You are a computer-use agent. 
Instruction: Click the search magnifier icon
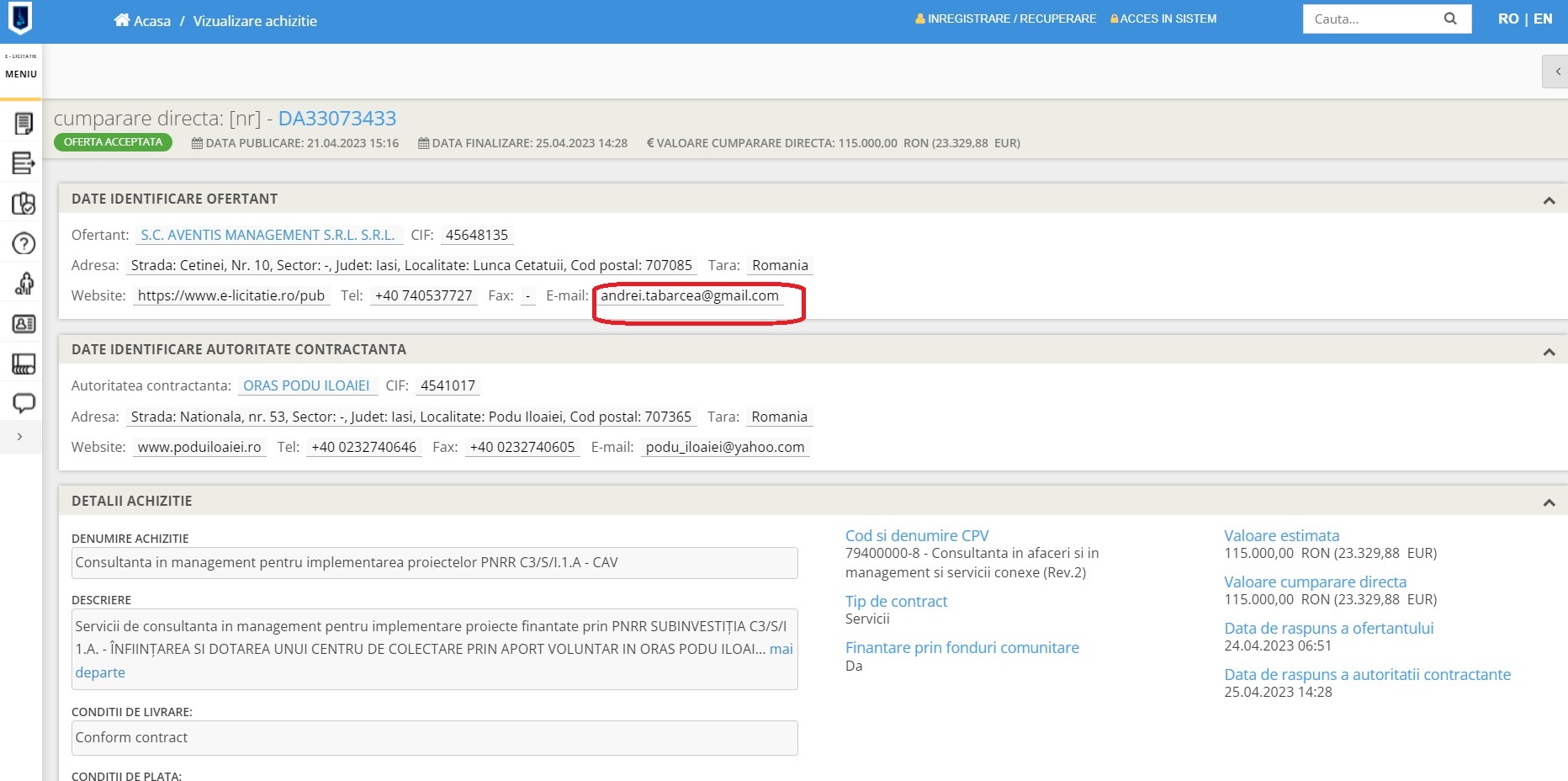coord(1450,19)
